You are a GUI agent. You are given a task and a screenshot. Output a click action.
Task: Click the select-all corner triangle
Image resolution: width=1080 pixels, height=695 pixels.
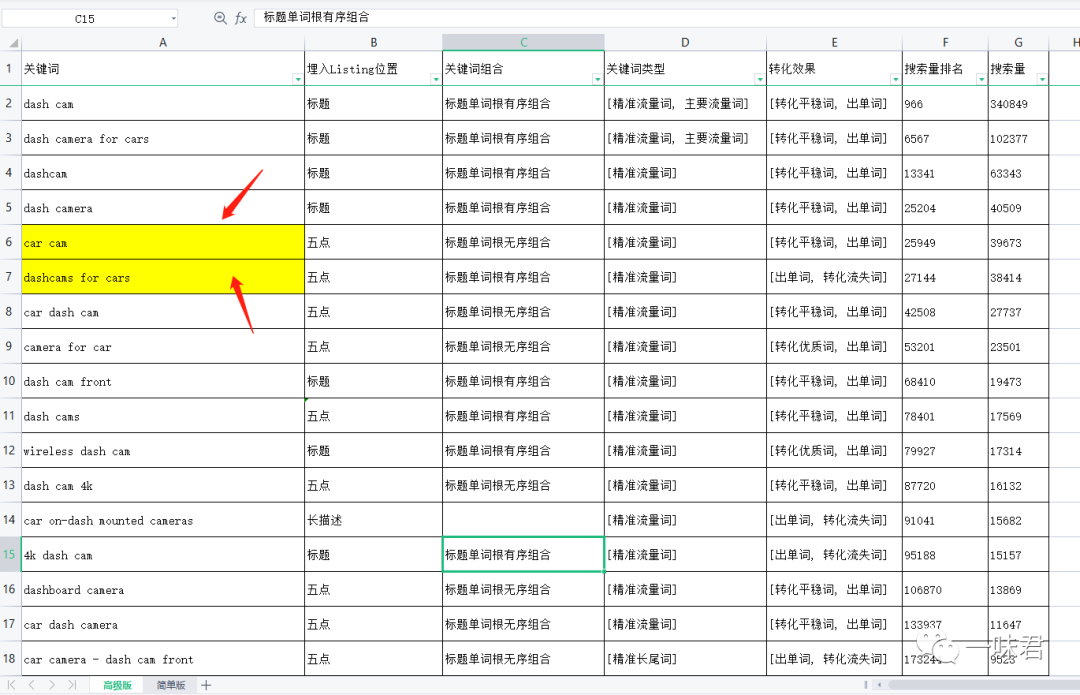coord(11,42)
